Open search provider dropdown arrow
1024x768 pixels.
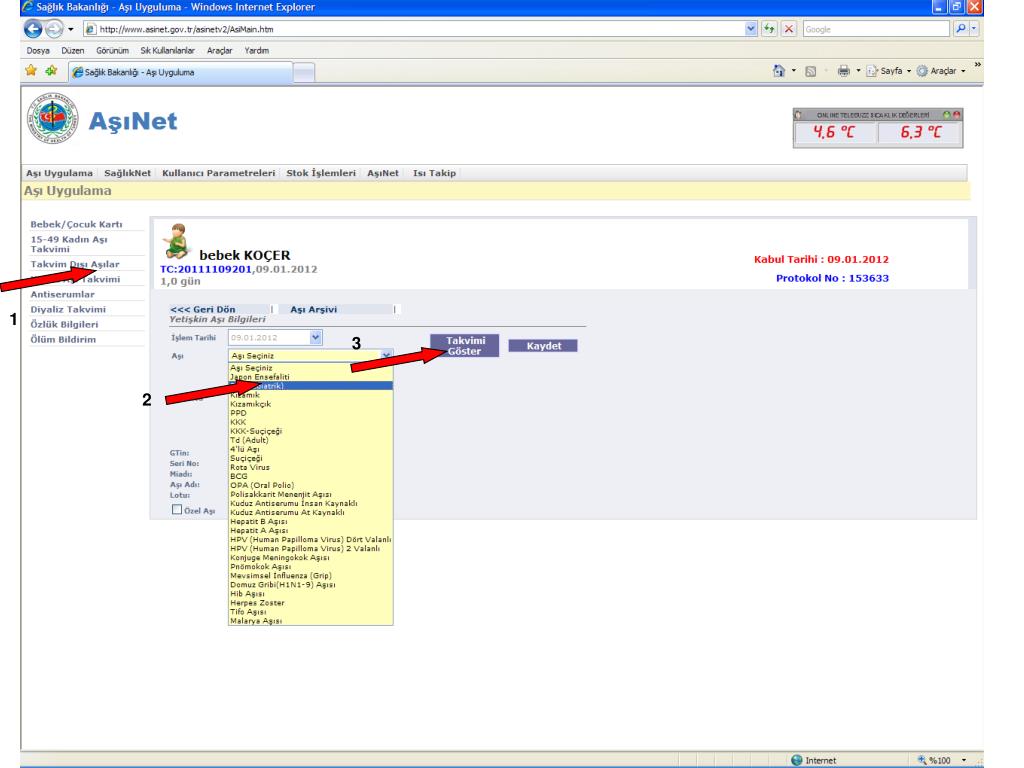coord(974,29)
